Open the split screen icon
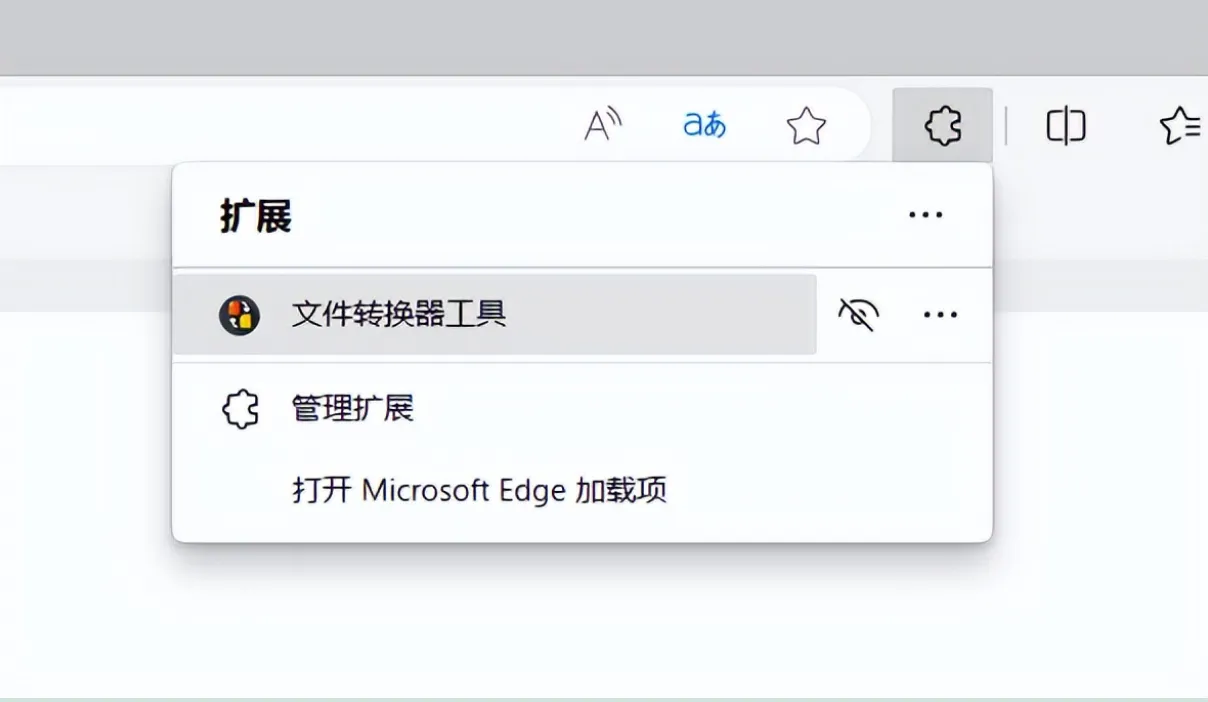The width and height of the screenshot is (1208, 702). pos(1066,126)
